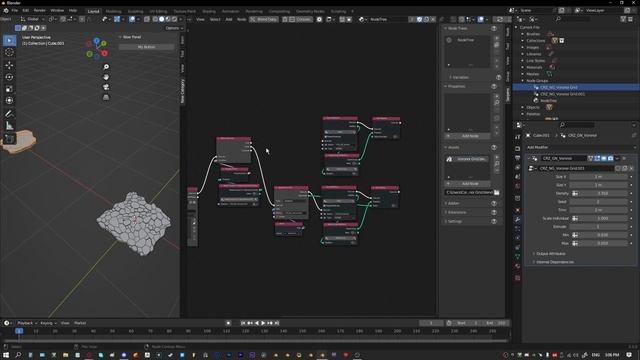The image size is (640, 360).
Task: Select the Scale tool
Action: click(x=9, y=89)
